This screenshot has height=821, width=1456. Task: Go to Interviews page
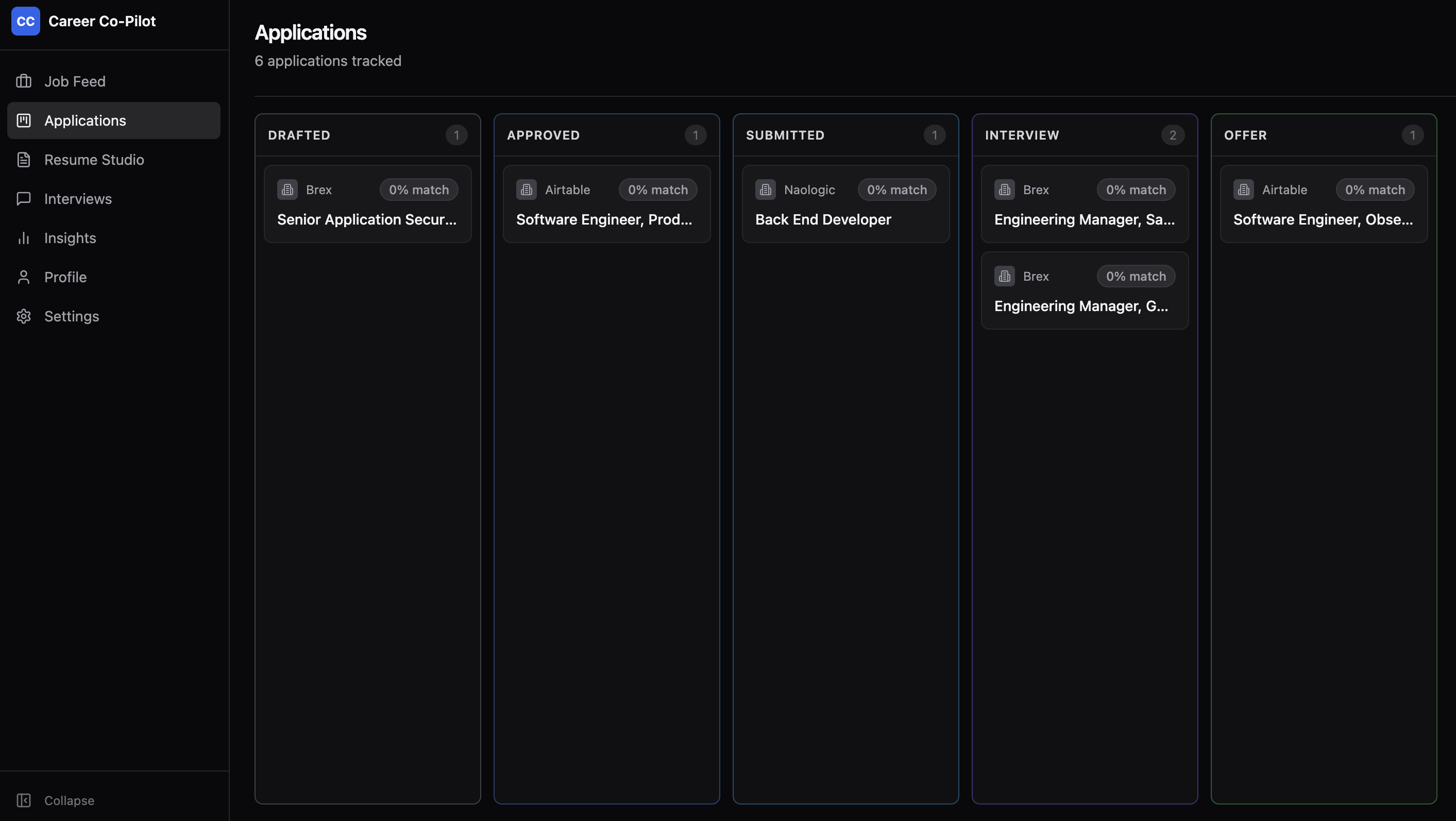(x=78, y=199)
